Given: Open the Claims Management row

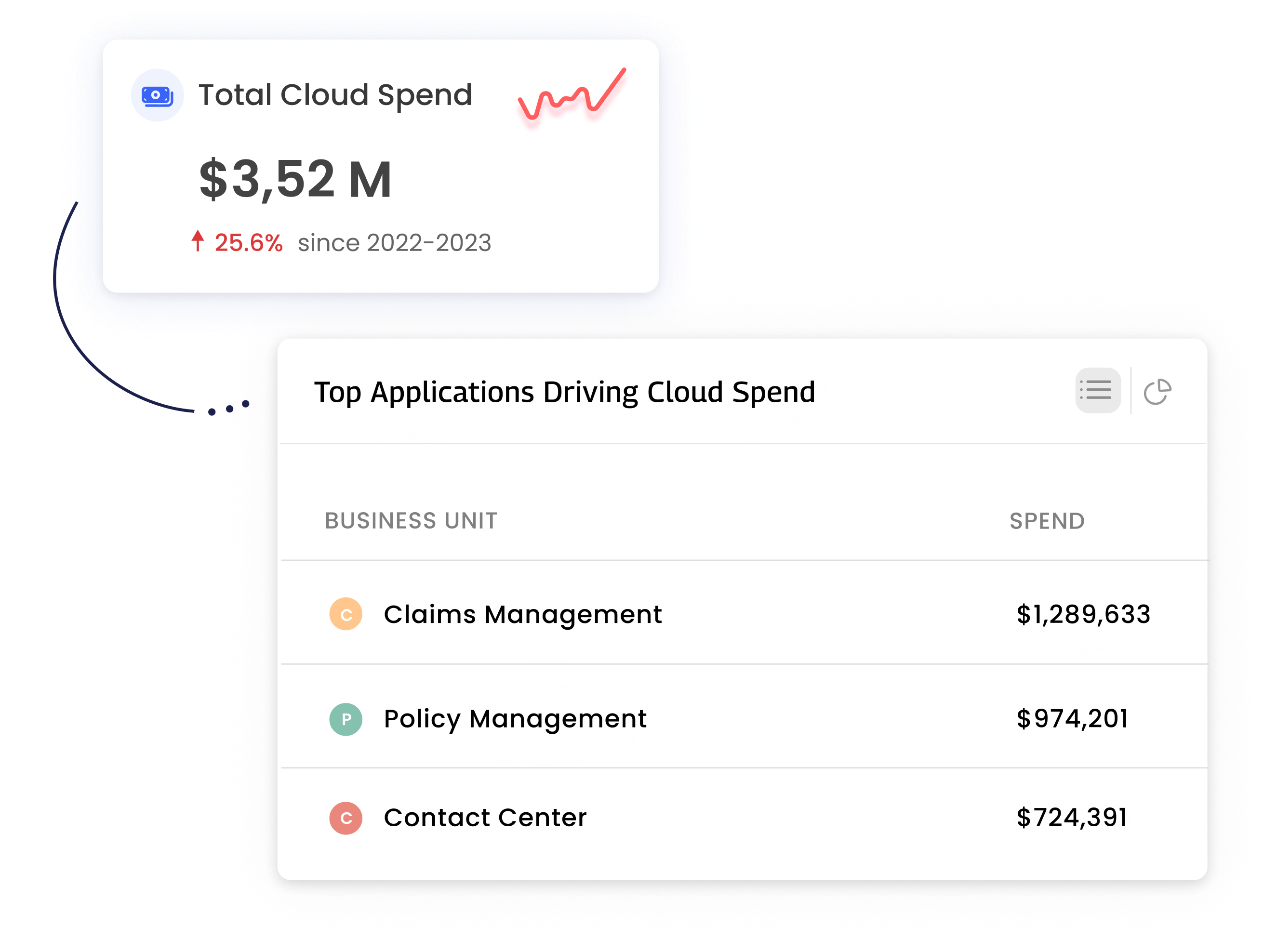Looking at the screenshot, I should 744,612.
